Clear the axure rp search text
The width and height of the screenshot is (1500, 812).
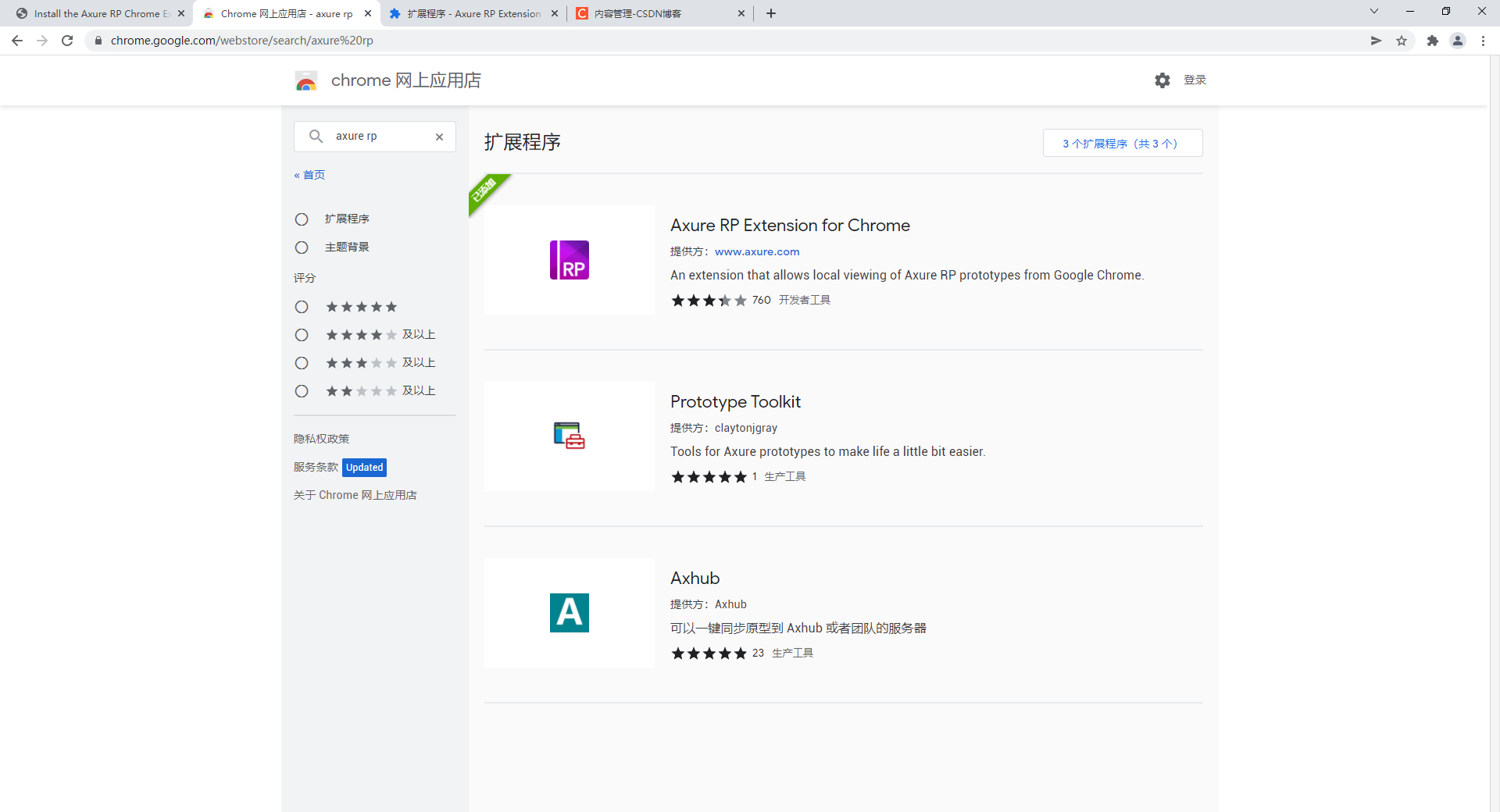pyautogui.click(x=440, y=137)
